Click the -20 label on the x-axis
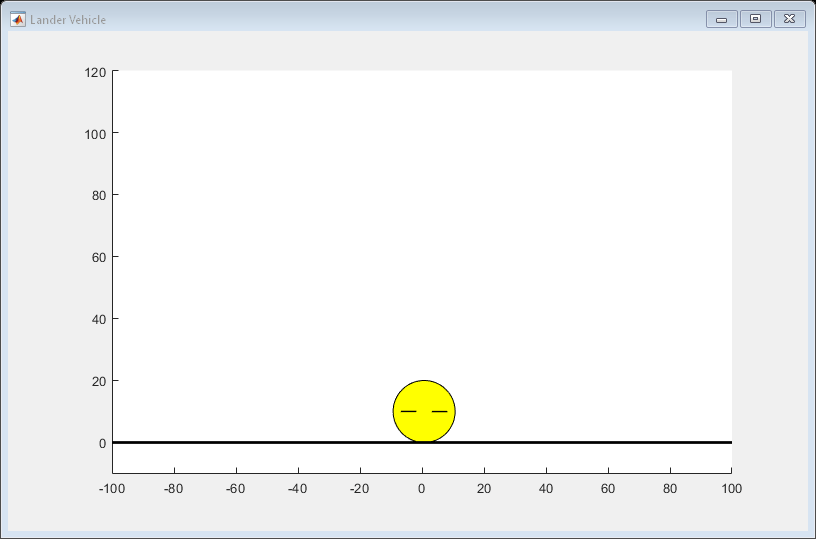816x539 pixels. (360, 489)
